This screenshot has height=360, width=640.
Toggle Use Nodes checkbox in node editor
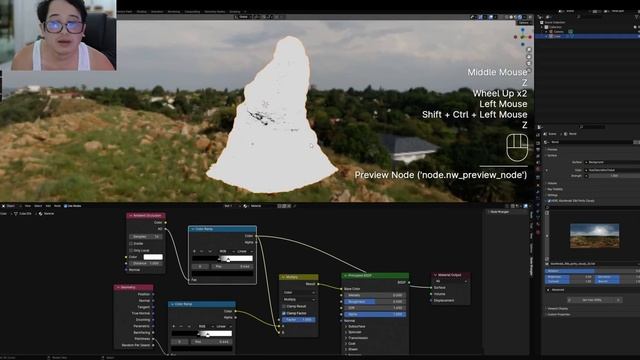coord(65,206)
